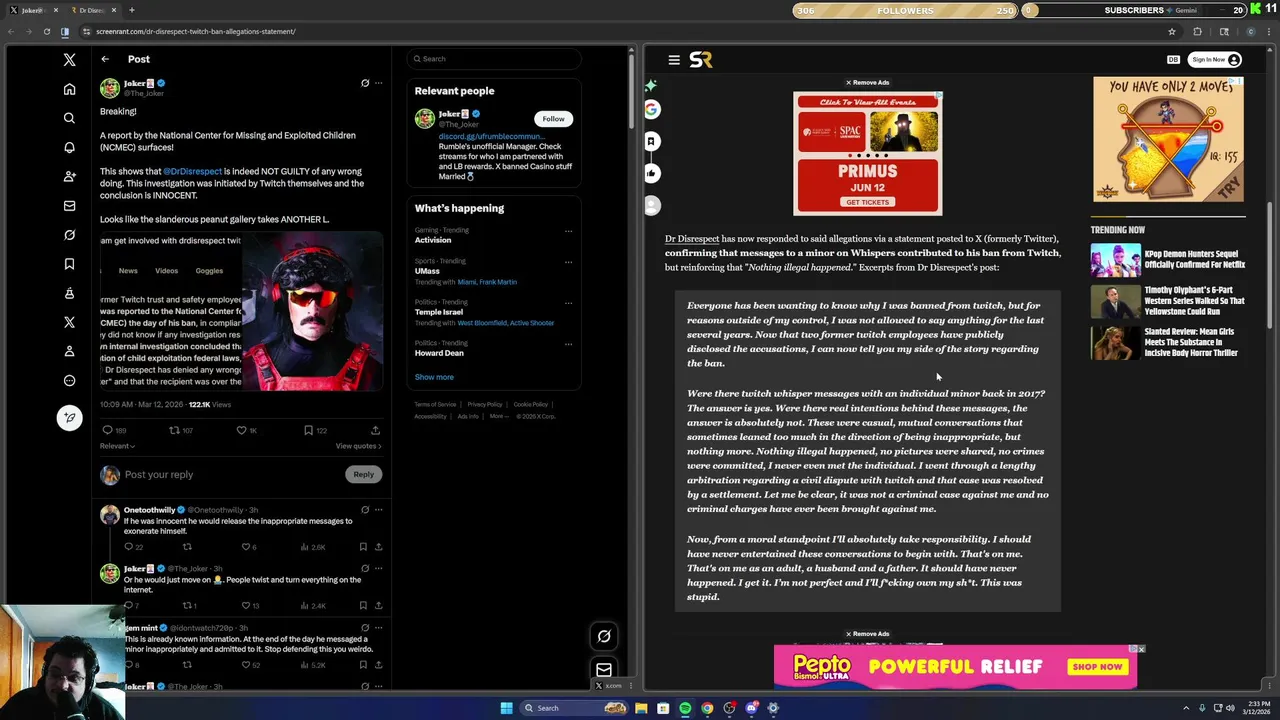Open floating Grok button at X bottom
Screen dimensions: 1280x720
pos(604,636)
